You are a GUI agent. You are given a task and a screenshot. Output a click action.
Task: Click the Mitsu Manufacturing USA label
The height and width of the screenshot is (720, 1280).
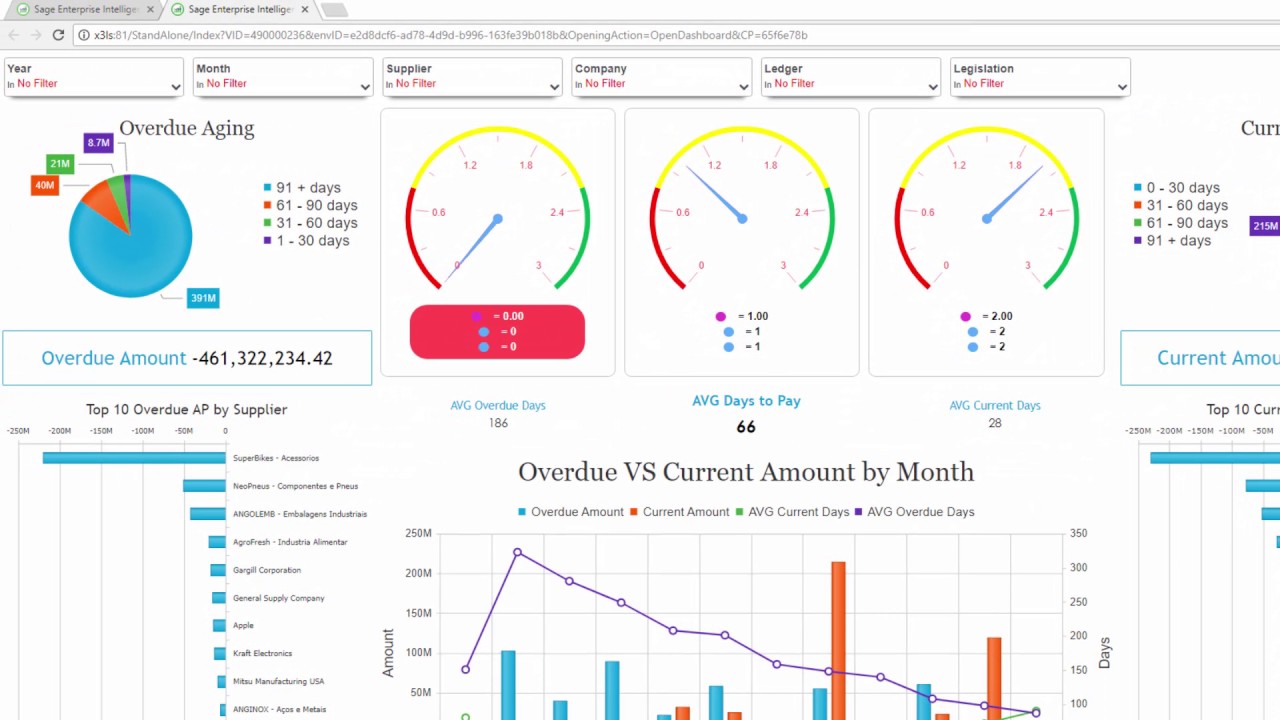tap(279, 681)
